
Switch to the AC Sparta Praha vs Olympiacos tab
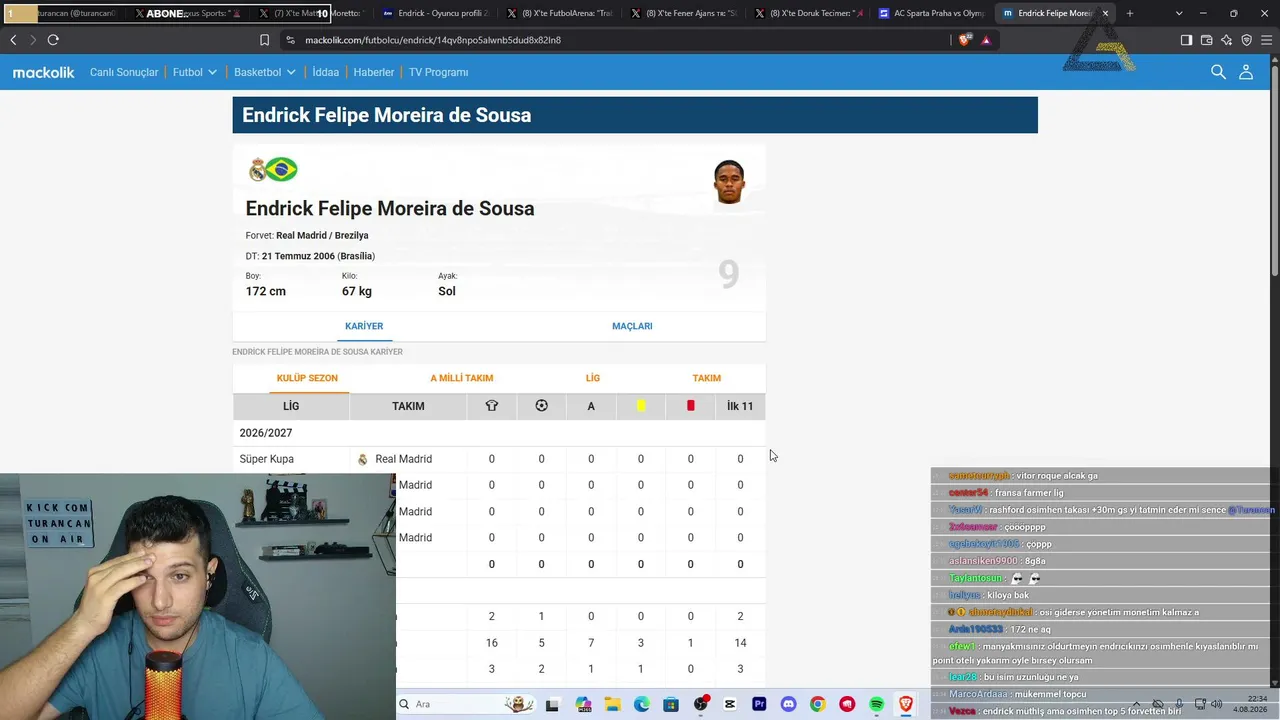point(930,13)
